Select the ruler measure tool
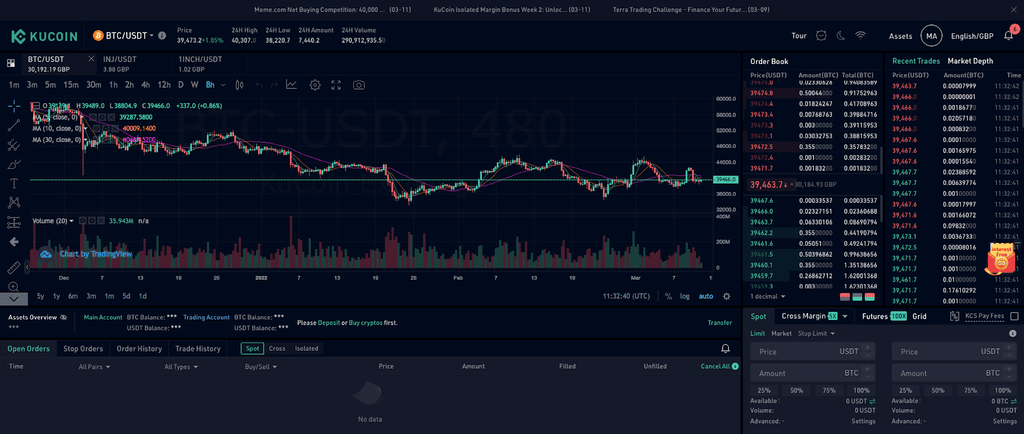Screen dimensions: 1024x434 (14, 268)
